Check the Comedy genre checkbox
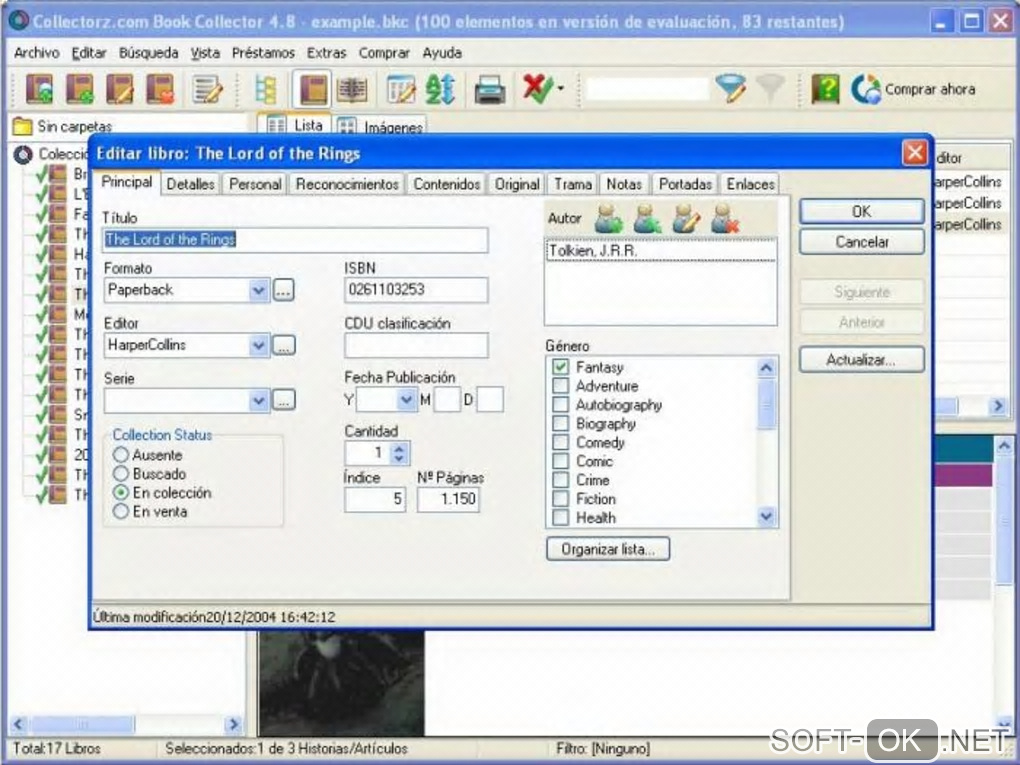Image resolution: width=1020 pixels, height=765 pixels. (560, 442)
